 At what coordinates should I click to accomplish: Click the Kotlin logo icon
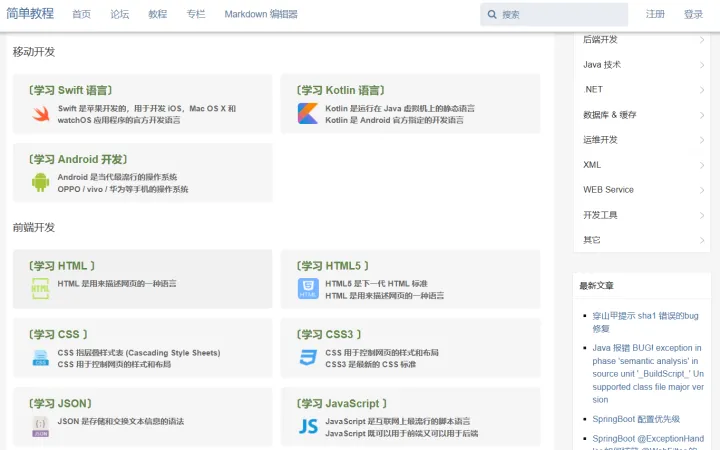(x=308, y=113)
